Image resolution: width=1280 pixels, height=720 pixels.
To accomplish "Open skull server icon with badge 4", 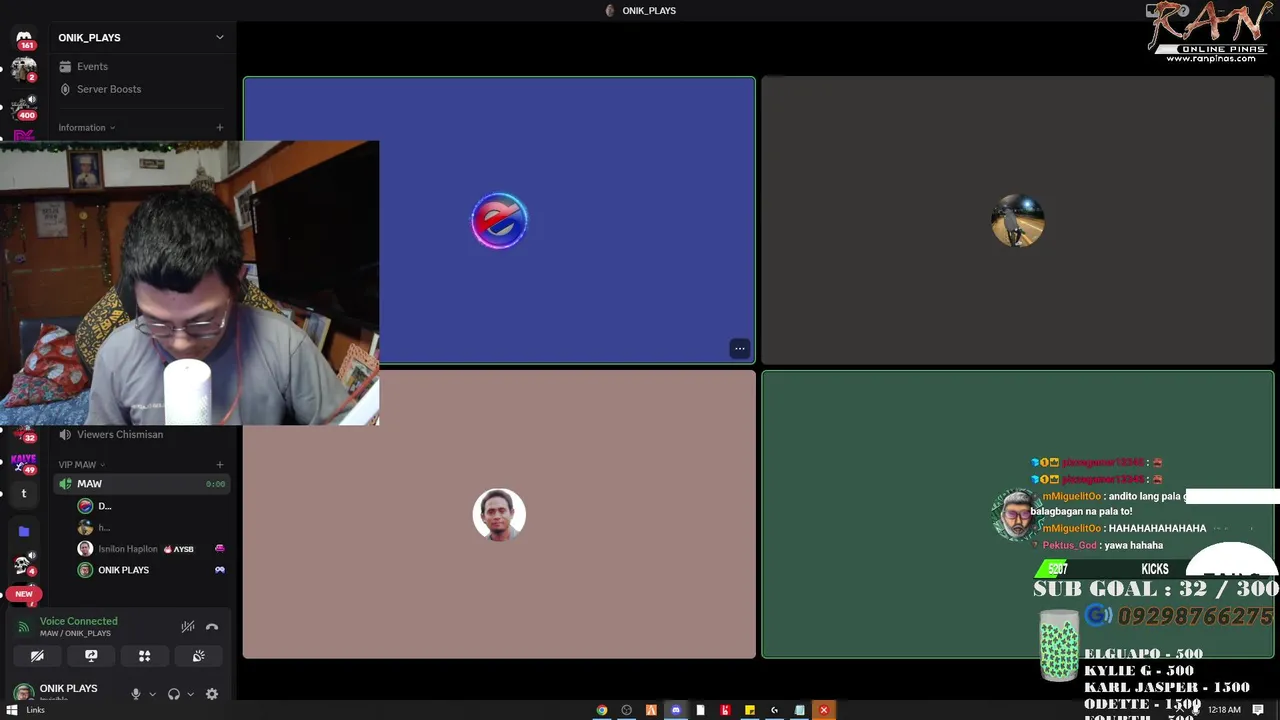I will pyautogui.click(x=24, y=565).
